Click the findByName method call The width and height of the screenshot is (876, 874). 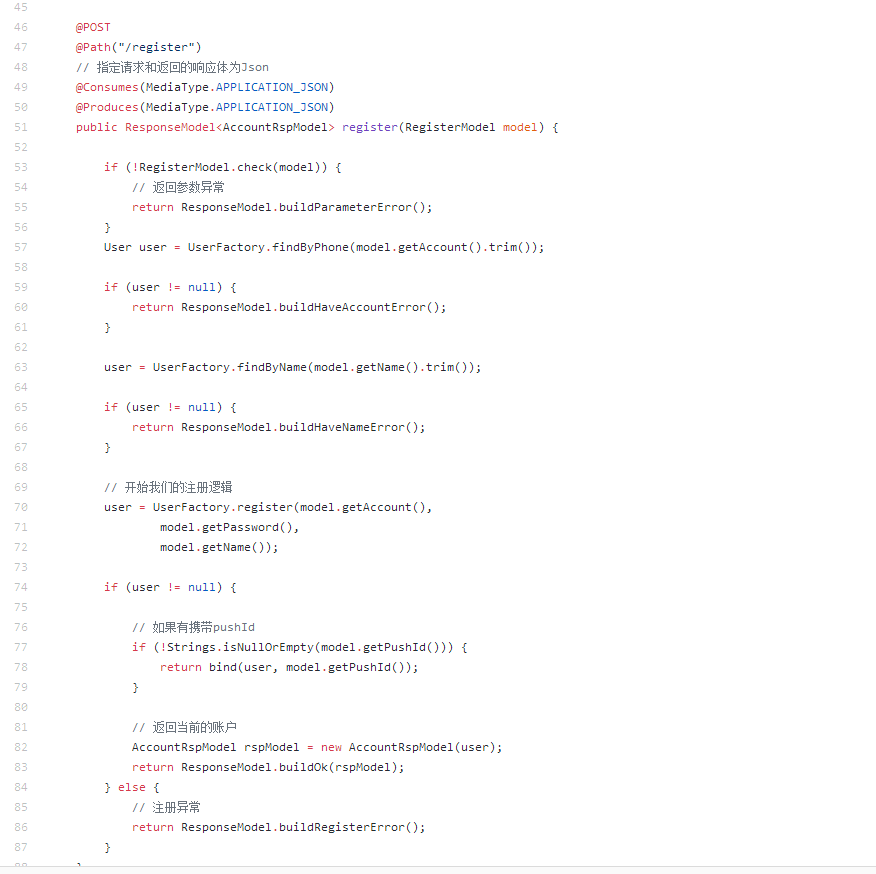[271, 367]
